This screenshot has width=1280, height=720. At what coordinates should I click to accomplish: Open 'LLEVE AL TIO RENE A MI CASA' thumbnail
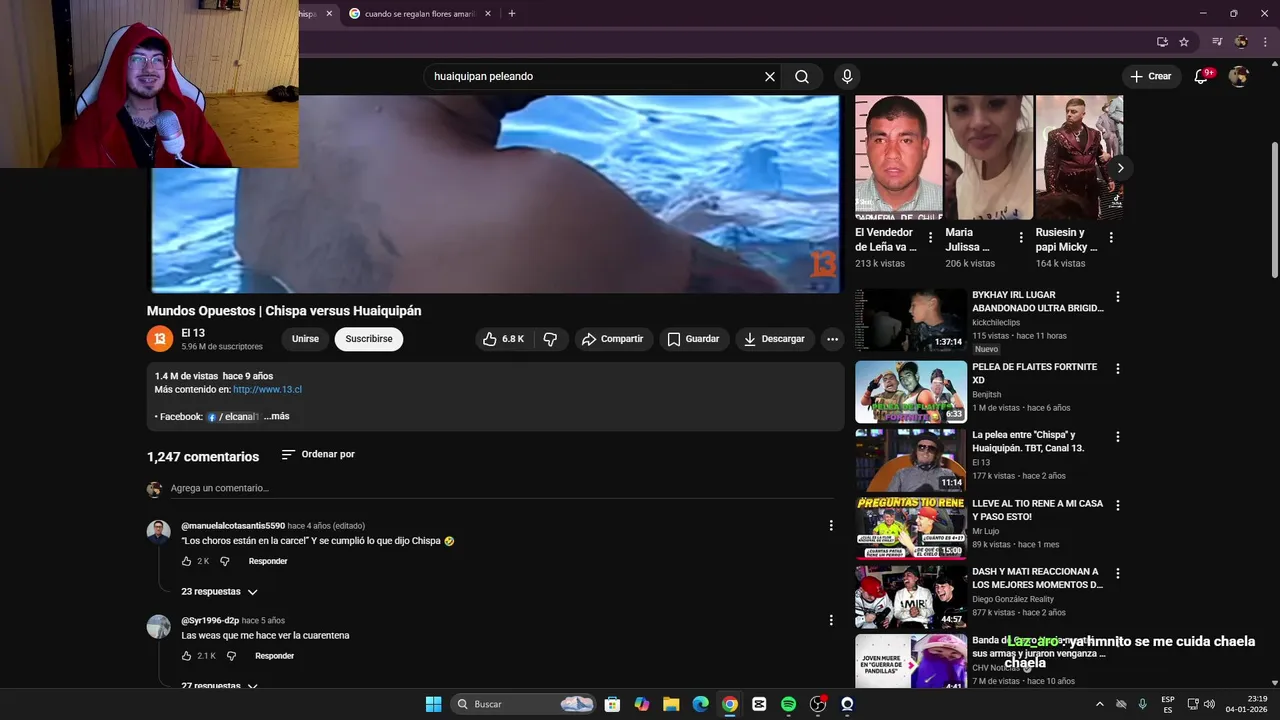pos(911,528)
